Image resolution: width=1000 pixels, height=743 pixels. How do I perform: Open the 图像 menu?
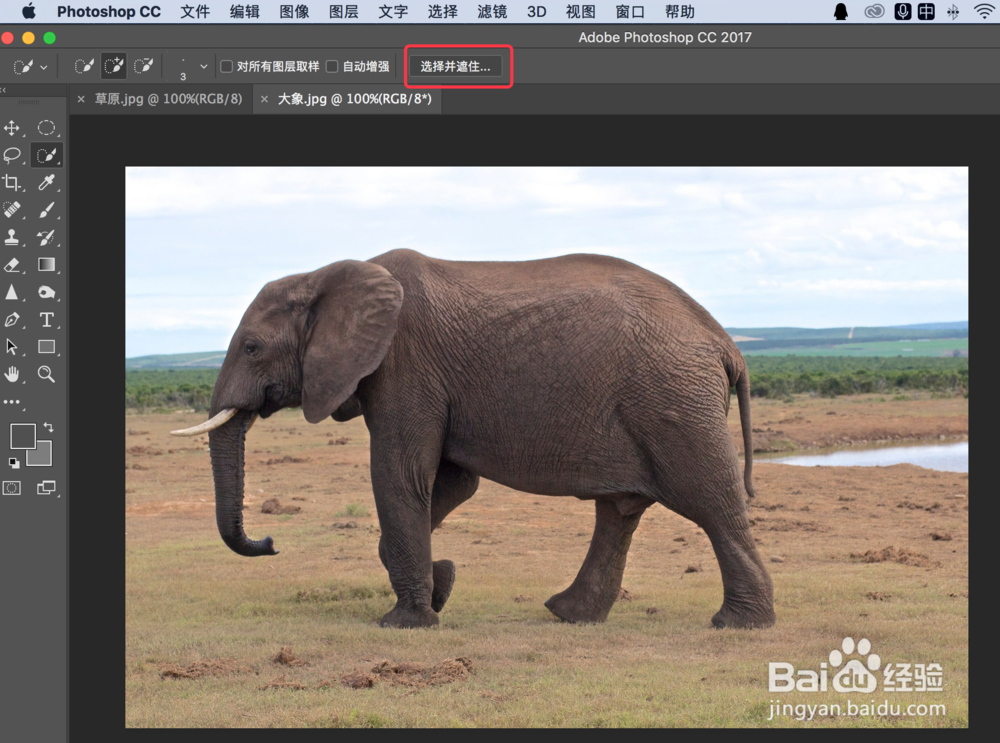point(294,11)
